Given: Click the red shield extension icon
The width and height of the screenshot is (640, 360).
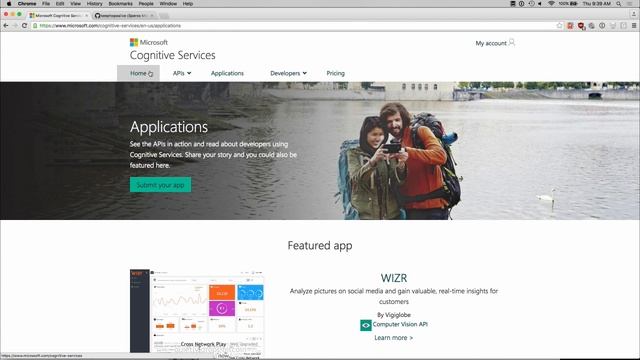Looking at the screenshot, I should point(581,26).
